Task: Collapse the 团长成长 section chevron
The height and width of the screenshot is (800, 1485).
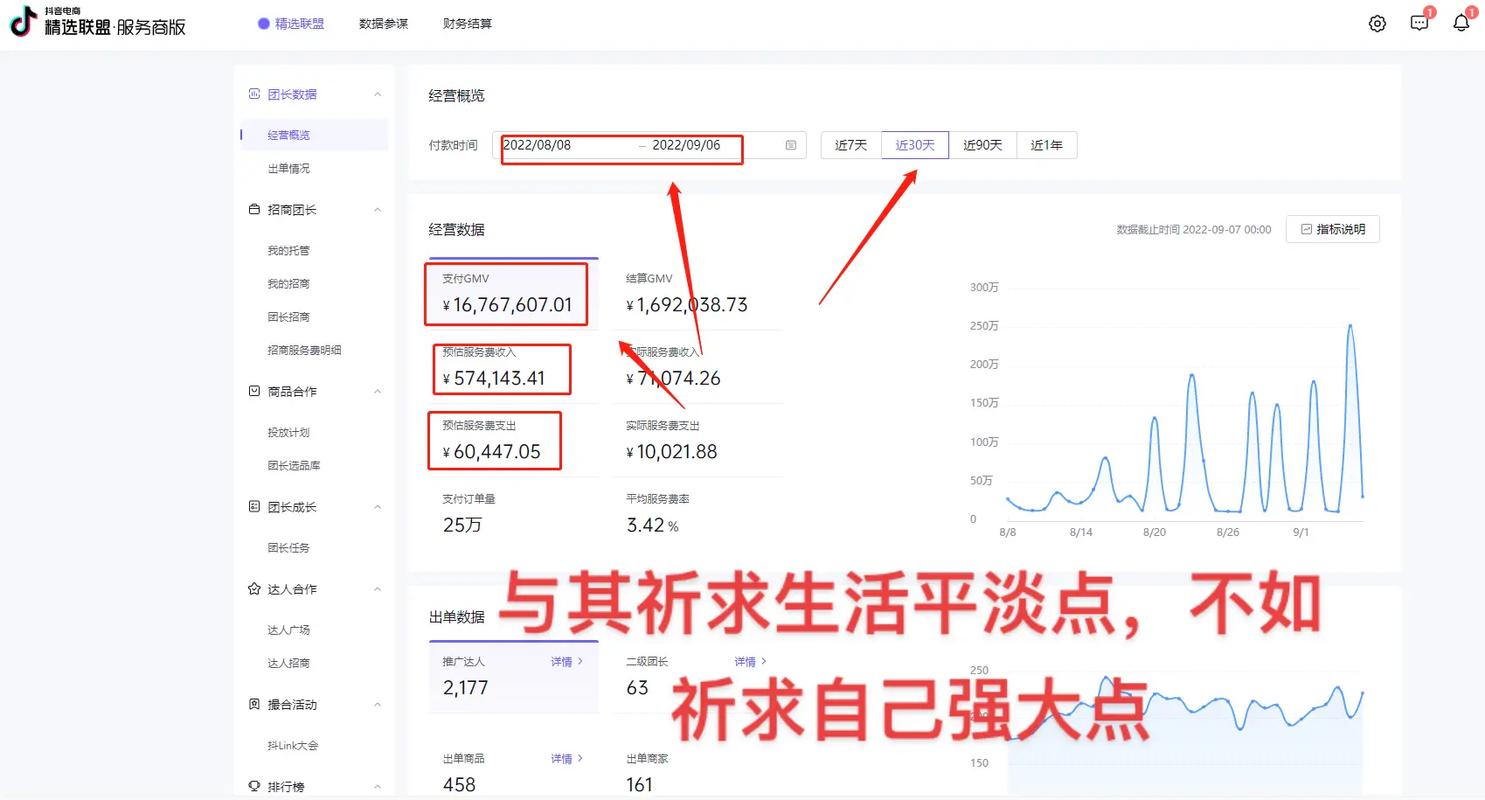Action: click(x=377, y=507)
